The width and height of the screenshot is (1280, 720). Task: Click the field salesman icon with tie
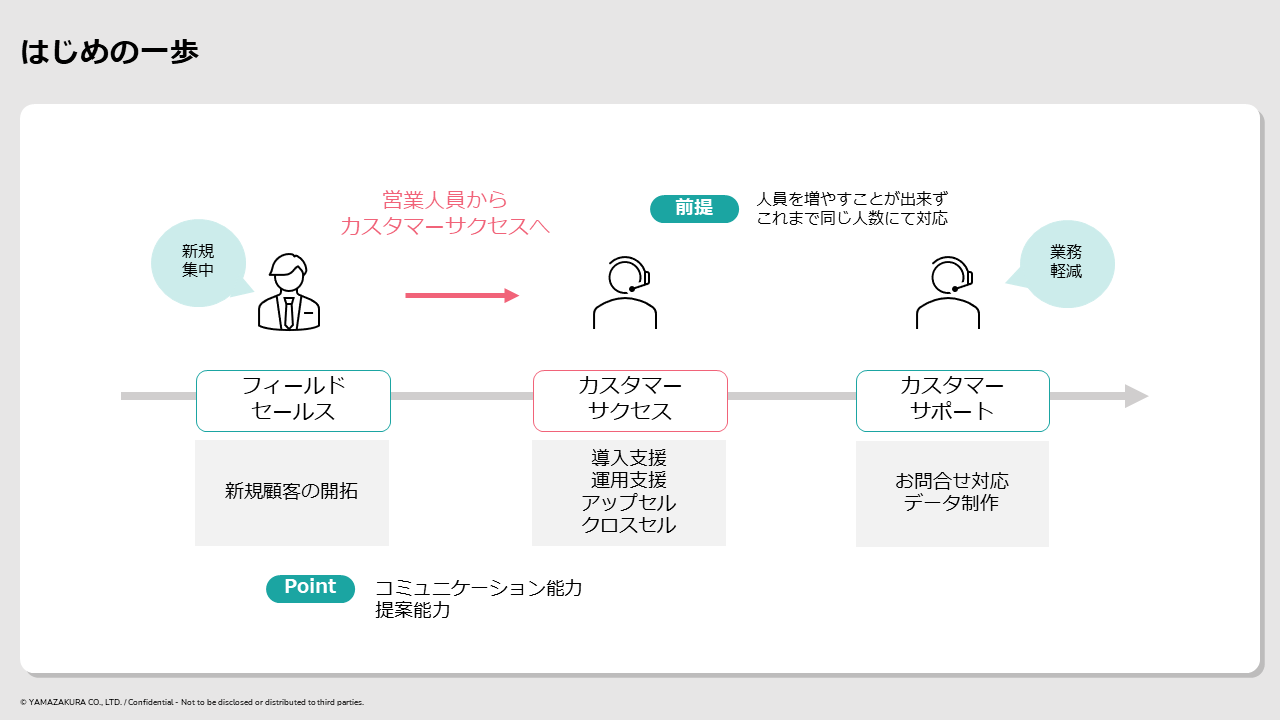point(289,291)
